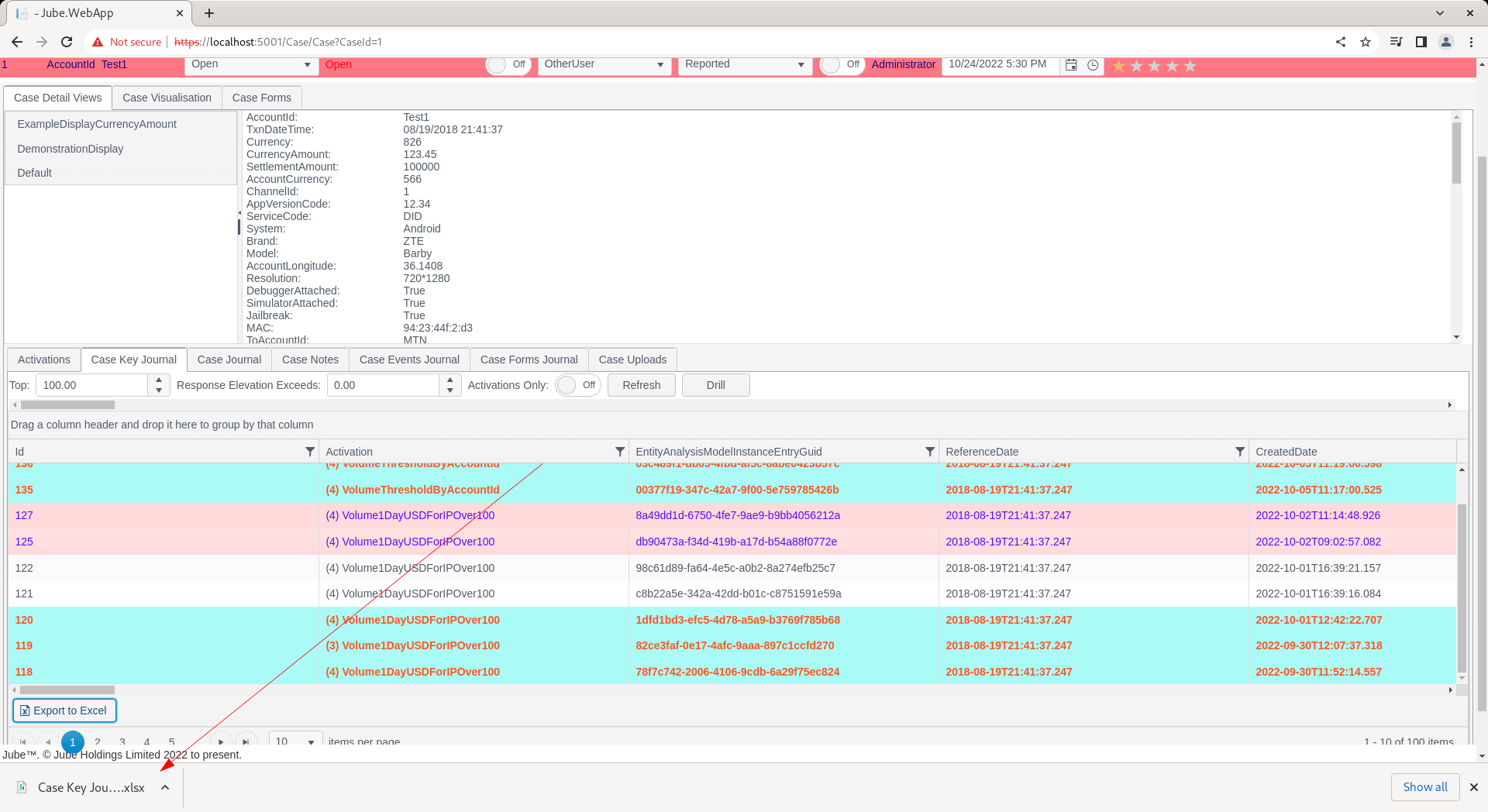Open the calendar date picker icon

[1071, 65]
